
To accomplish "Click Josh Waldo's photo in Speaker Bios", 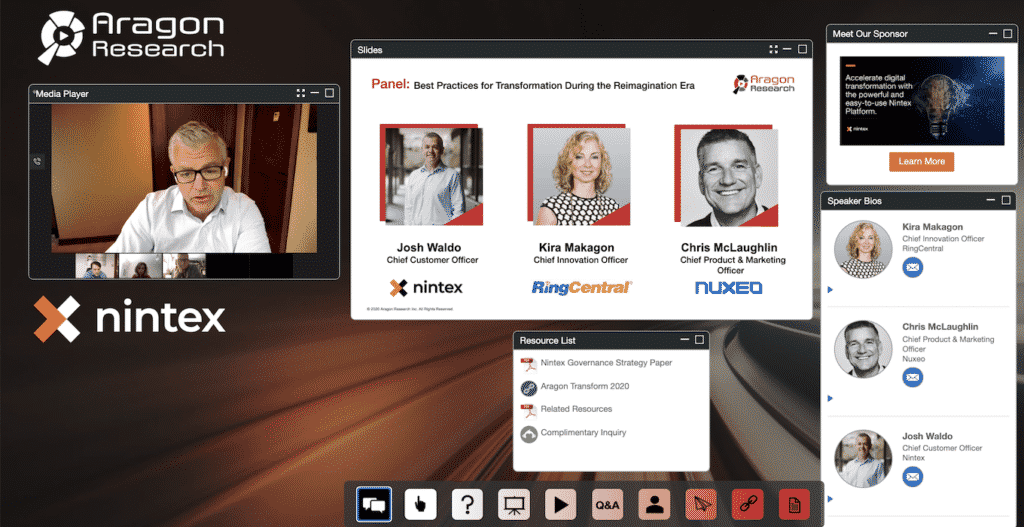I will (x=863, y=458).
